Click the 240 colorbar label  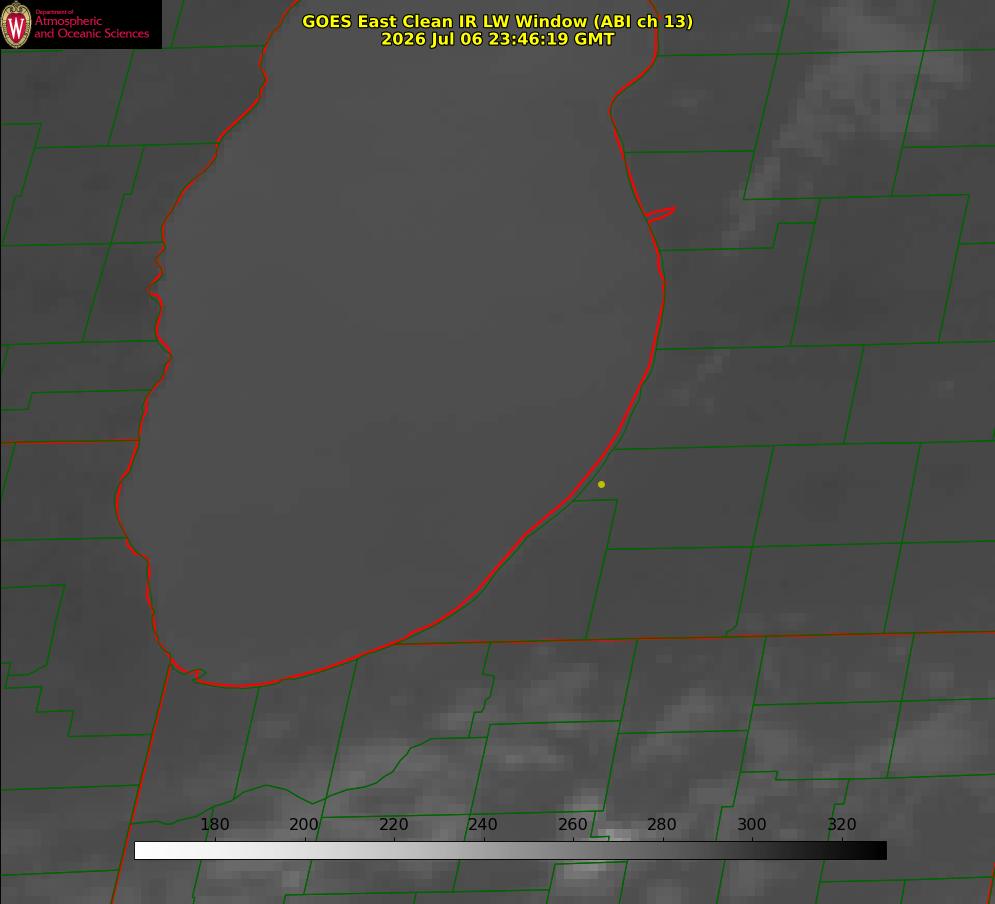point(483,824)
